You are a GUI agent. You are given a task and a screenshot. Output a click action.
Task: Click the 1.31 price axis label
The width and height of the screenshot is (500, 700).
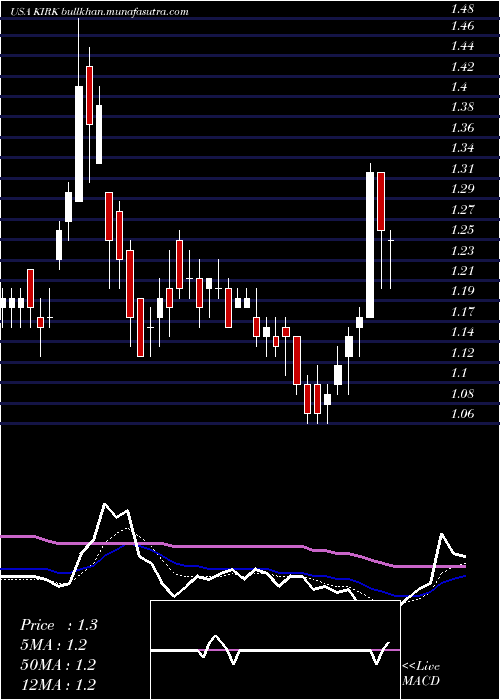(462, 169)
